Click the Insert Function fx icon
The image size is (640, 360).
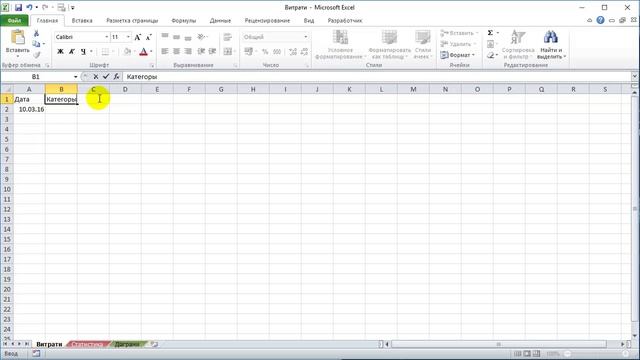point(116,77)
